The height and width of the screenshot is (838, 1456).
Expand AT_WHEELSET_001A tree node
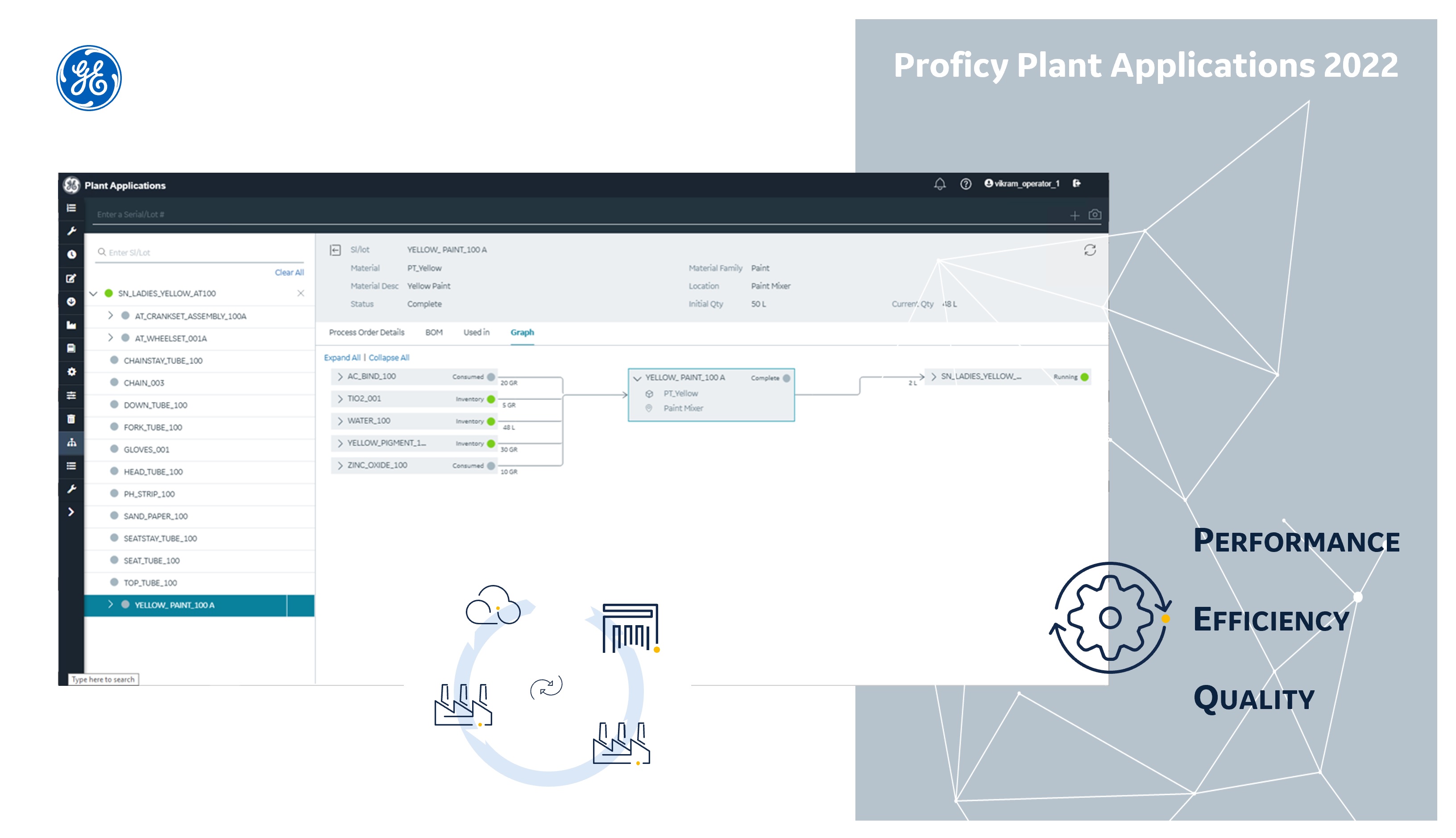coord(111,337)
